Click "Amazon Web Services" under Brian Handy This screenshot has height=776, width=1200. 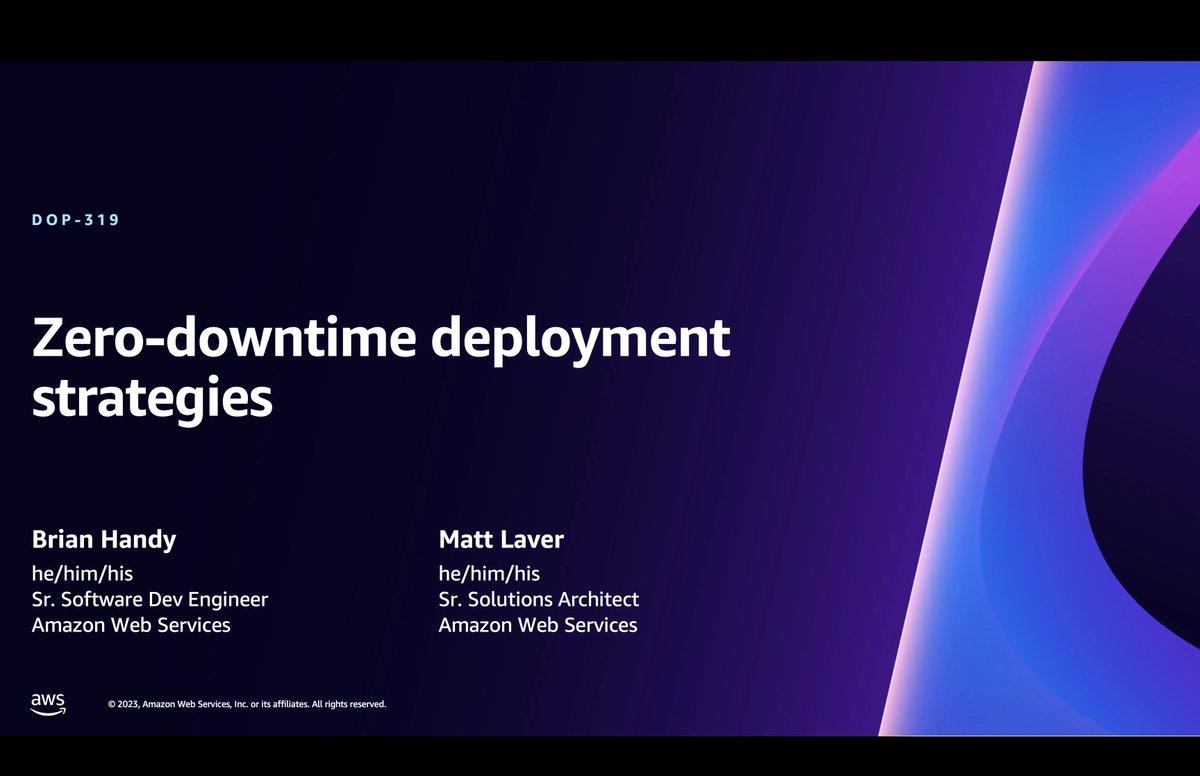[x=131, y=625]
